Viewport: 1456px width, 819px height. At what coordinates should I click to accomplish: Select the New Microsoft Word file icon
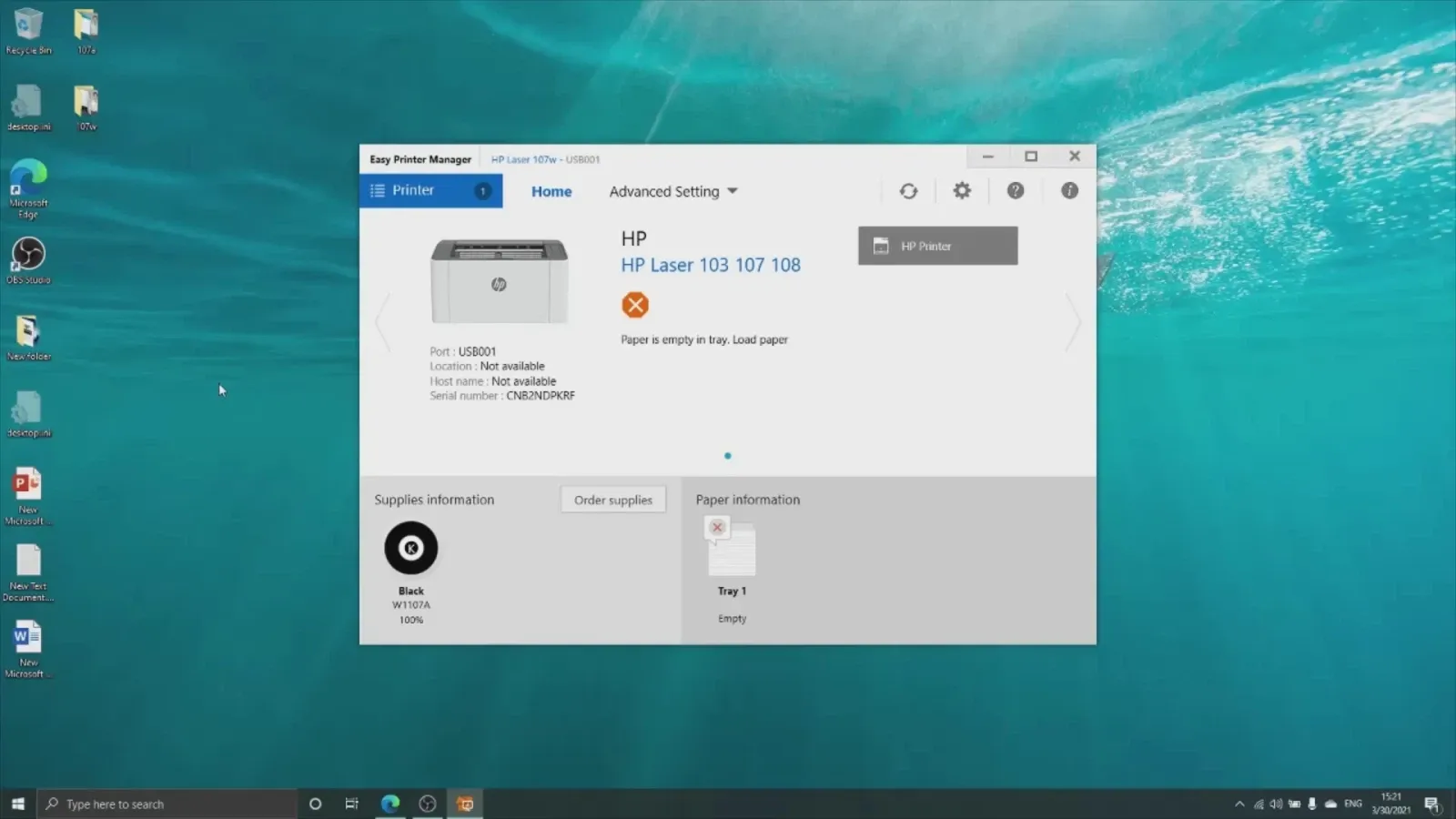[28, 649]
